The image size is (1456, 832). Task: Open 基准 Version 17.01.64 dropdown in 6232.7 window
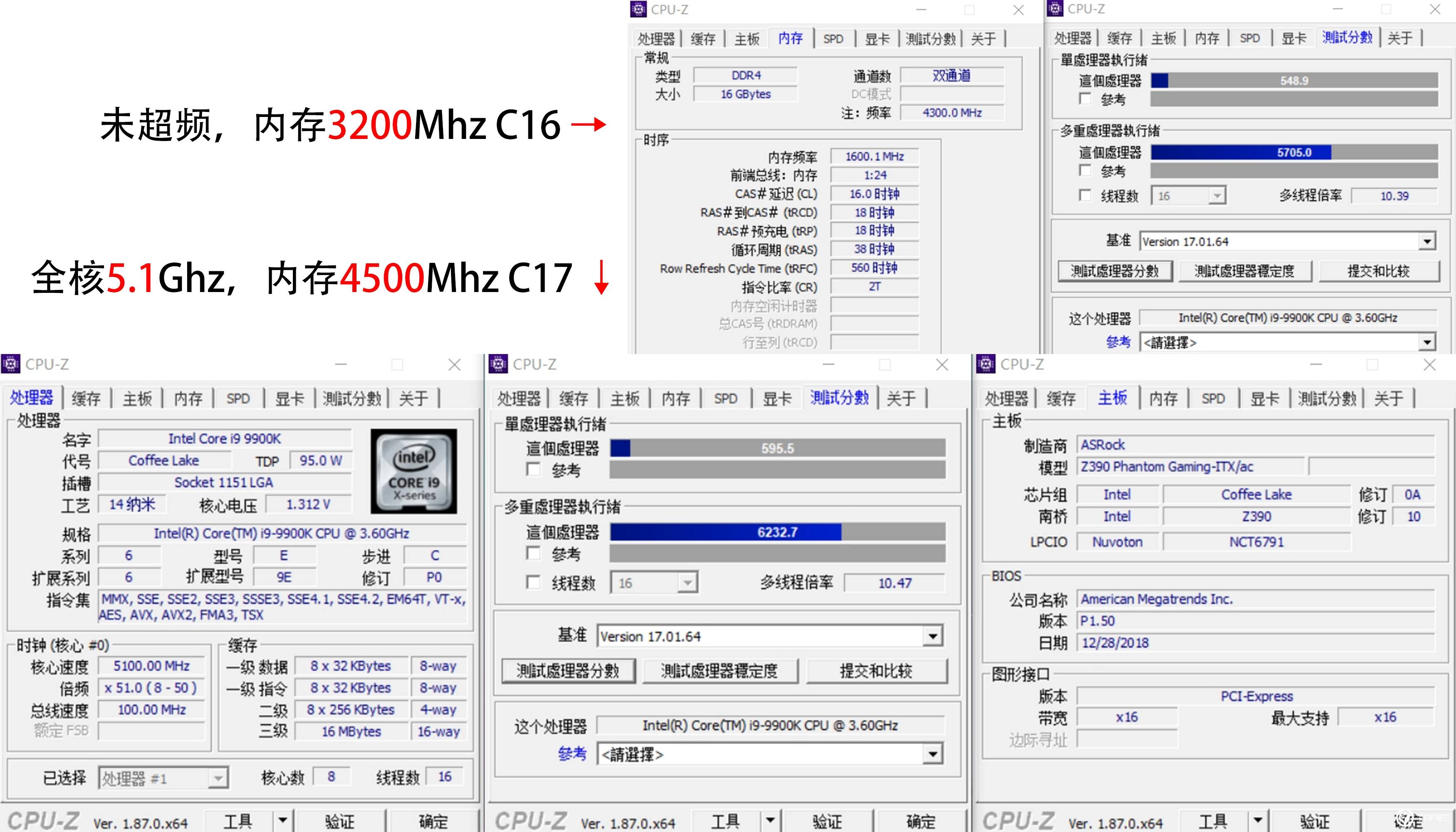pyautogui.click(x=933, y=636)
